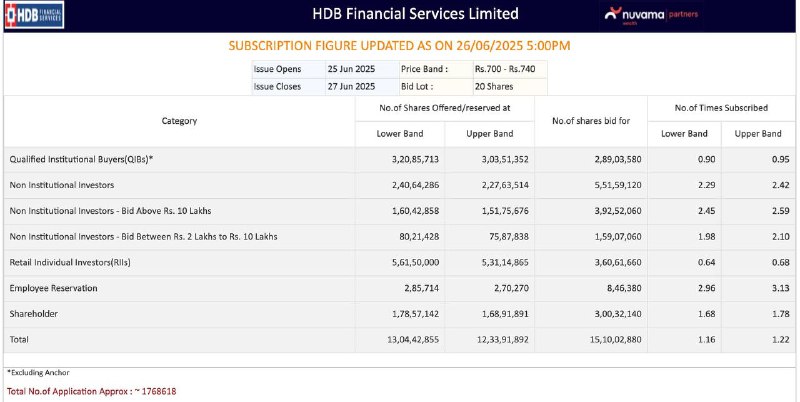Viewport: 800px width, 402px height.
Task: Click Total lower band '13,04,42,855'
Action: point(413,340)
